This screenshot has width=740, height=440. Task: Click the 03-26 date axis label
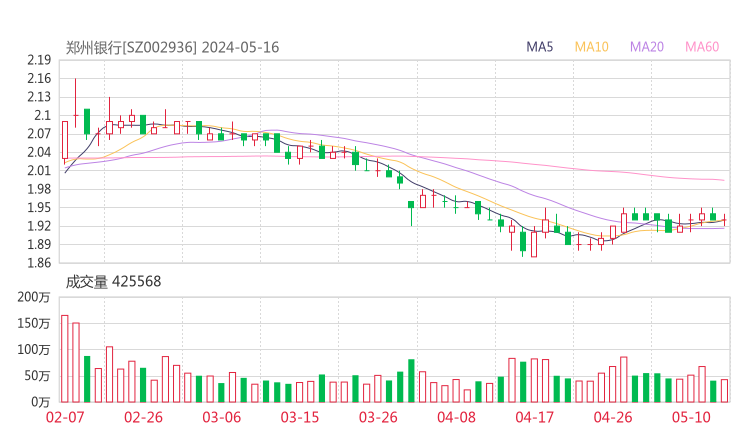pyautogui.click(x=378, y=417)
